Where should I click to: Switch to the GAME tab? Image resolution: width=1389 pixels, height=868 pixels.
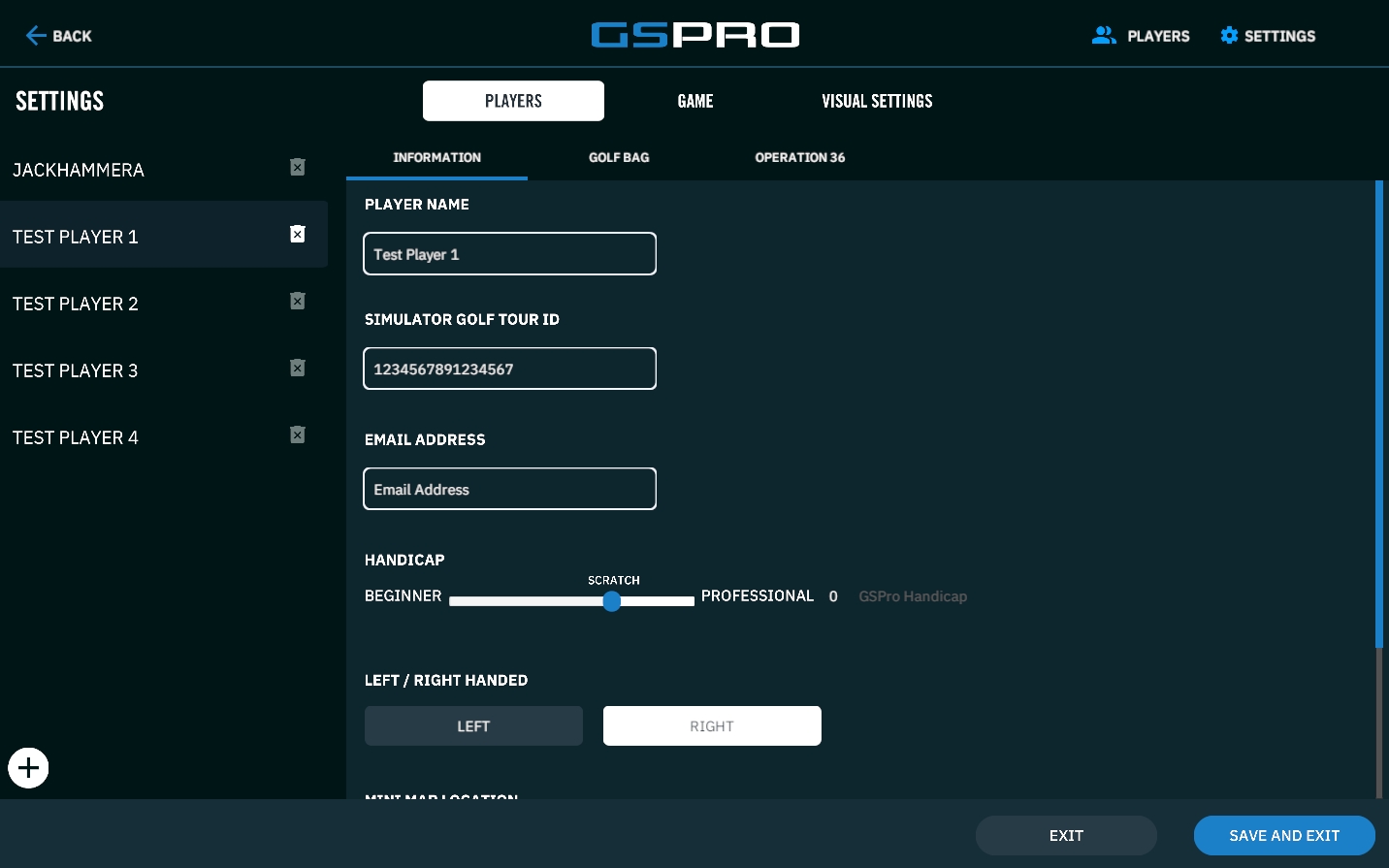coord(695,101)
